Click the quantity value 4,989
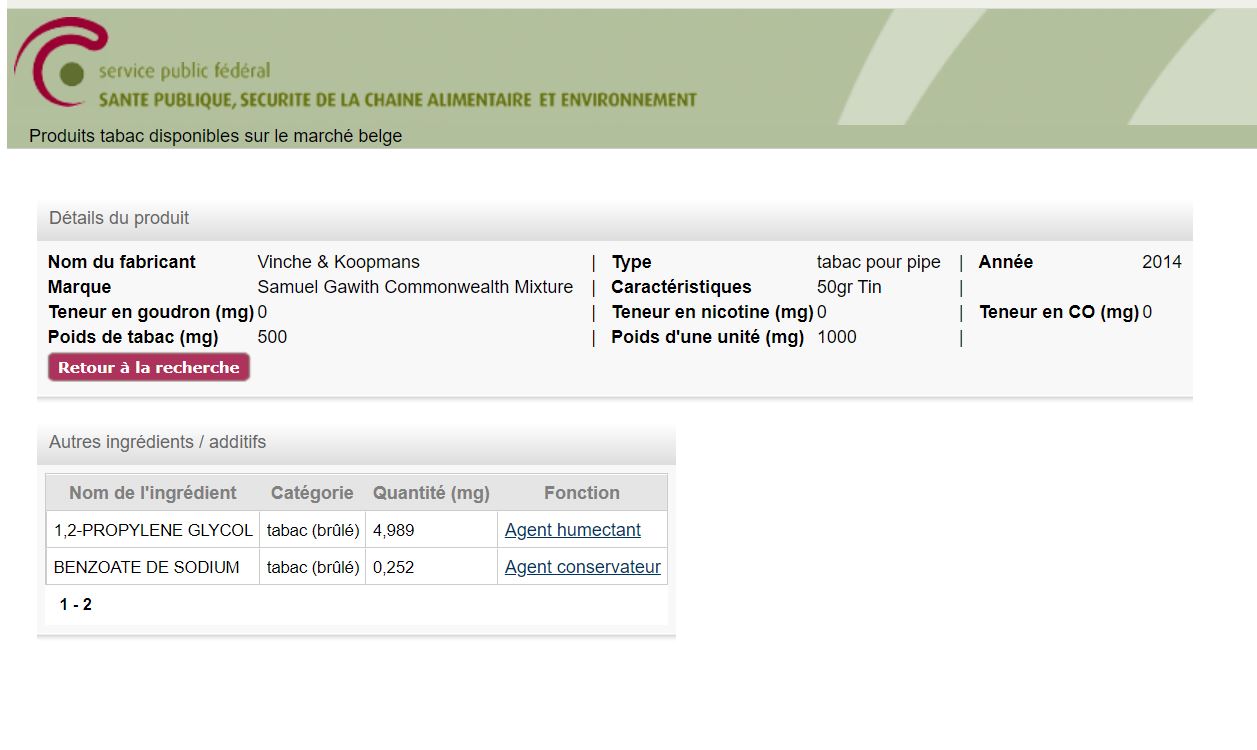 point(393,530)
